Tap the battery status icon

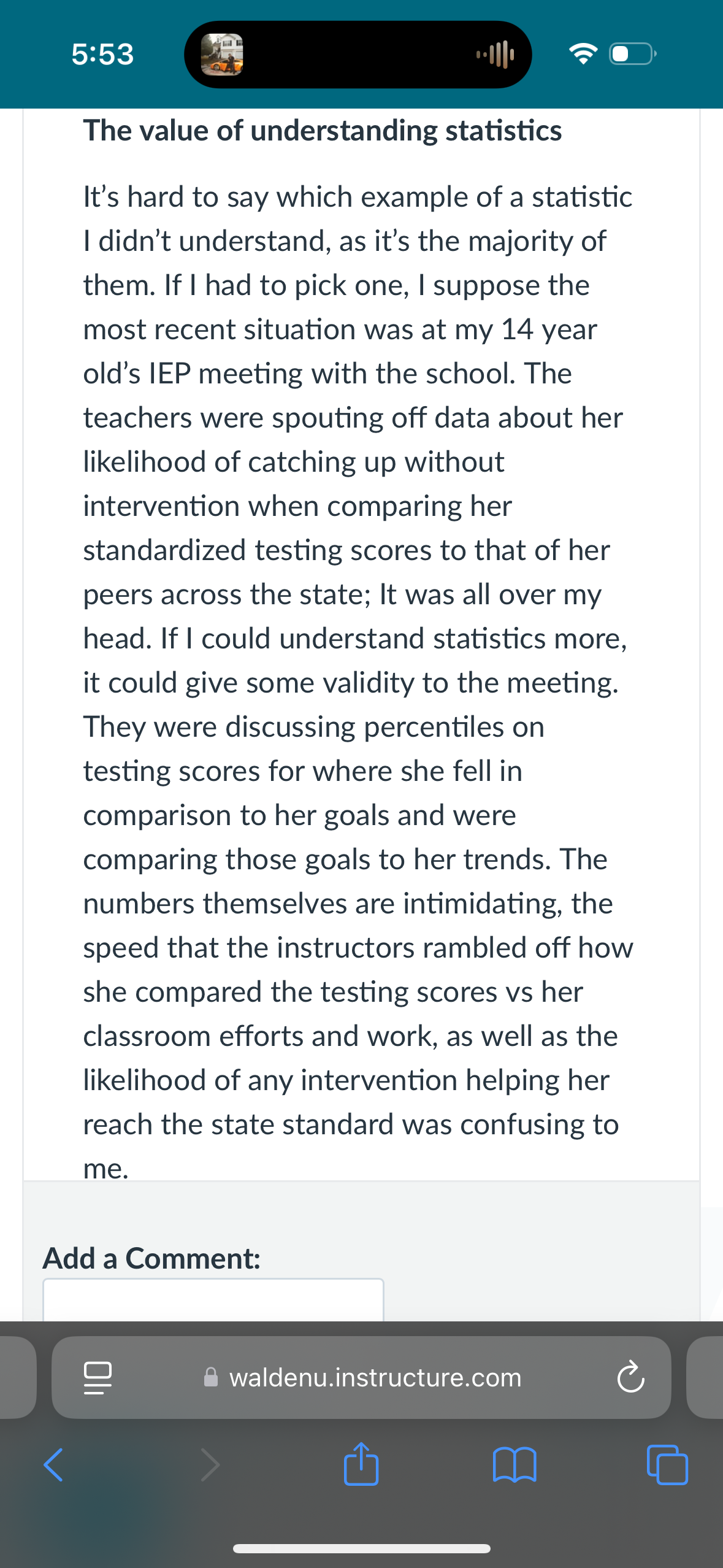pyautogui.click(x=633, y=54)
